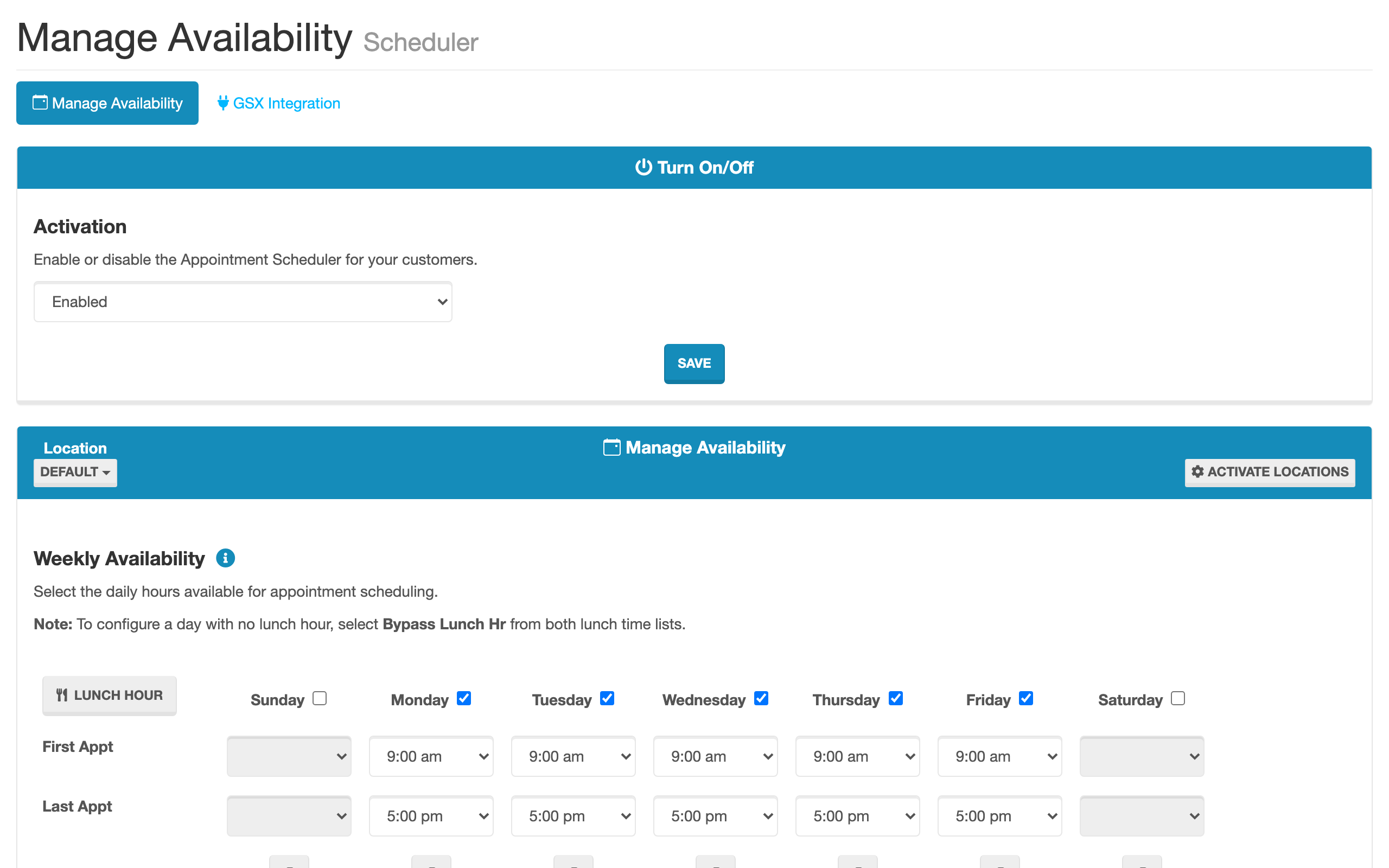Click the Bypass Lunch Hr note text
This screenshot has height=868, width=1389.
(444, 624)
